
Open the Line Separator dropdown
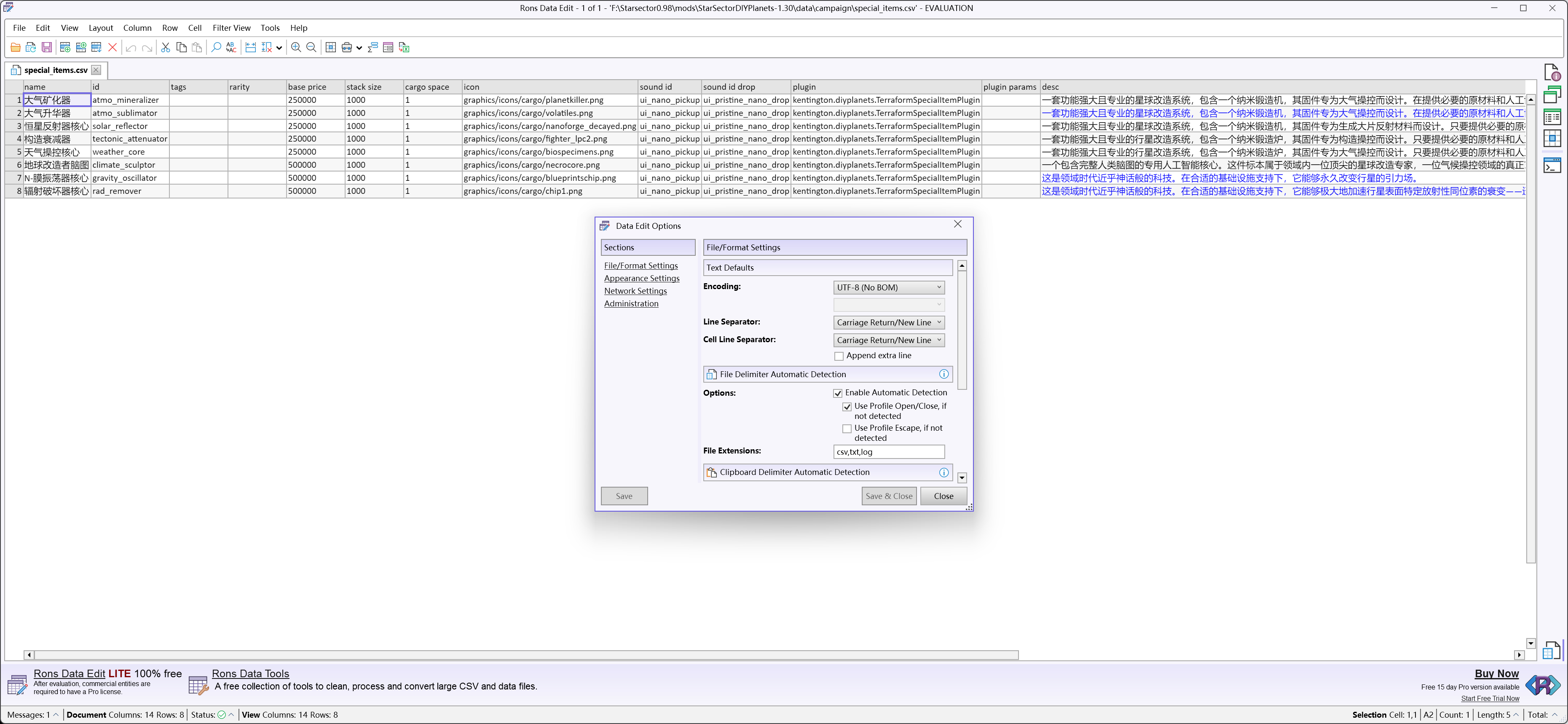click(888, 323)
